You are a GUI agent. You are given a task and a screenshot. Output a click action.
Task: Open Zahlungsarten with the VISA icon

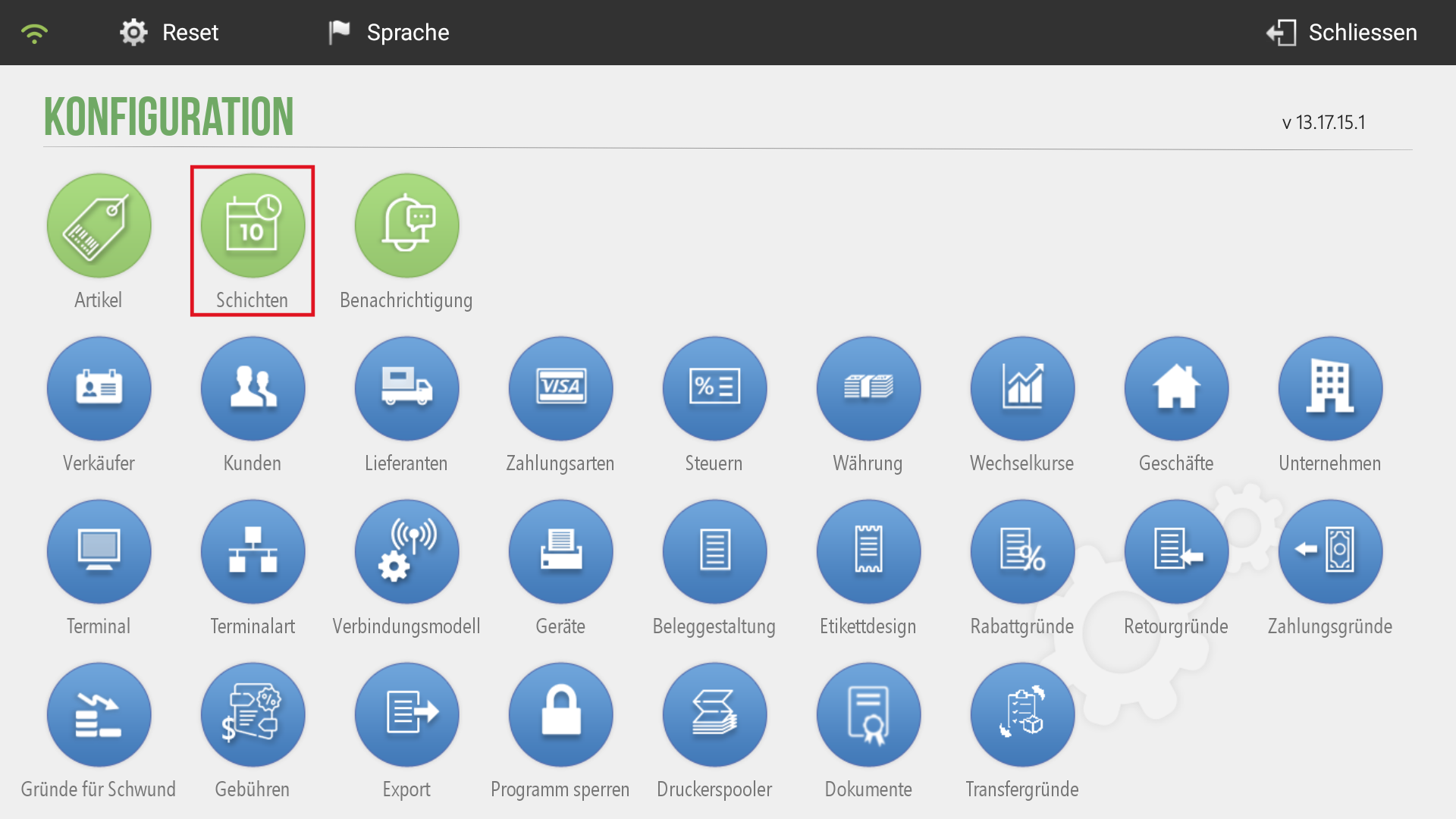coord(560,389)
